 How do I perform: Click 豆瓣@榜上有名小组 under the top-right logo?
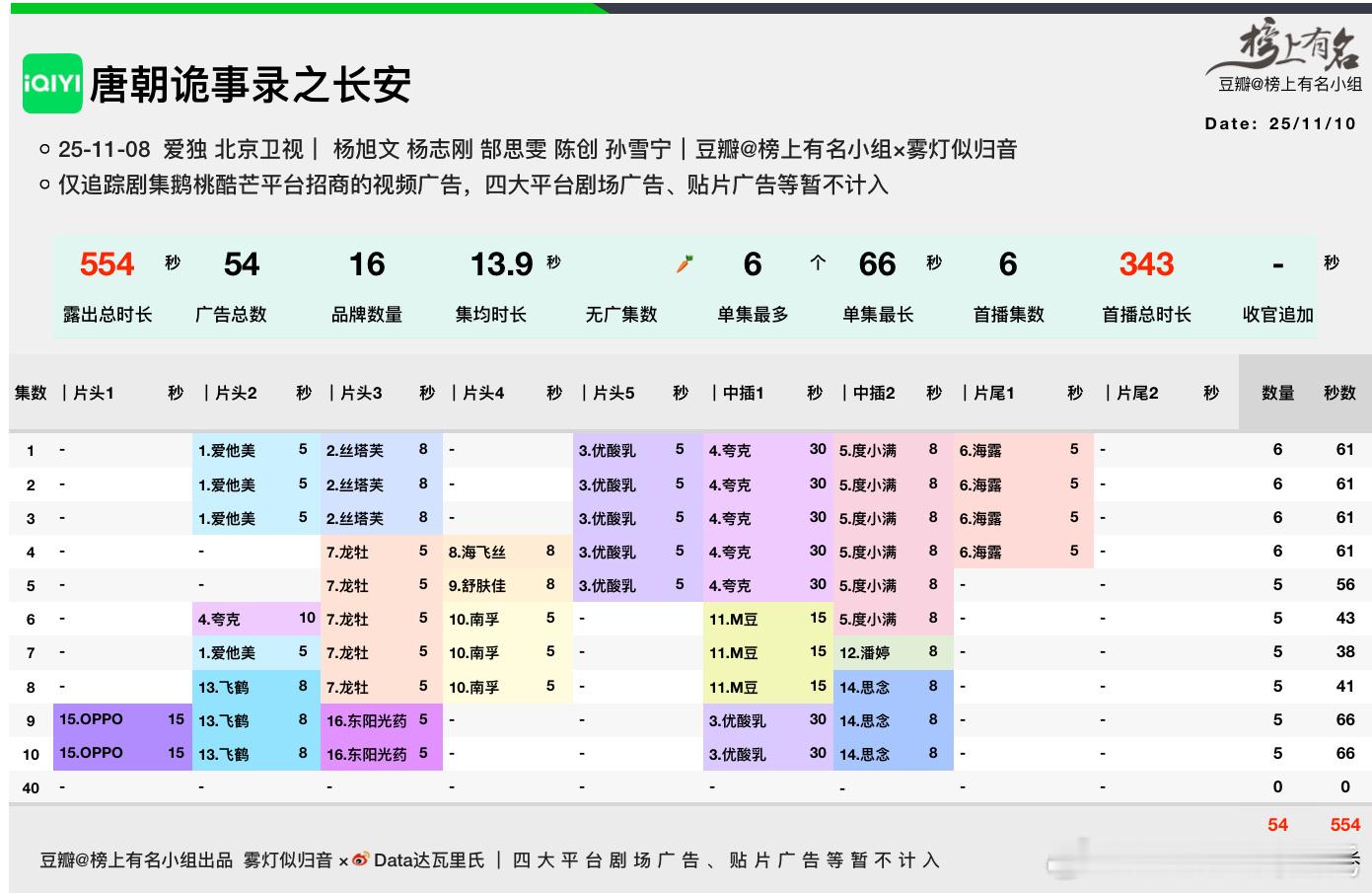[x=1290, y=84]
